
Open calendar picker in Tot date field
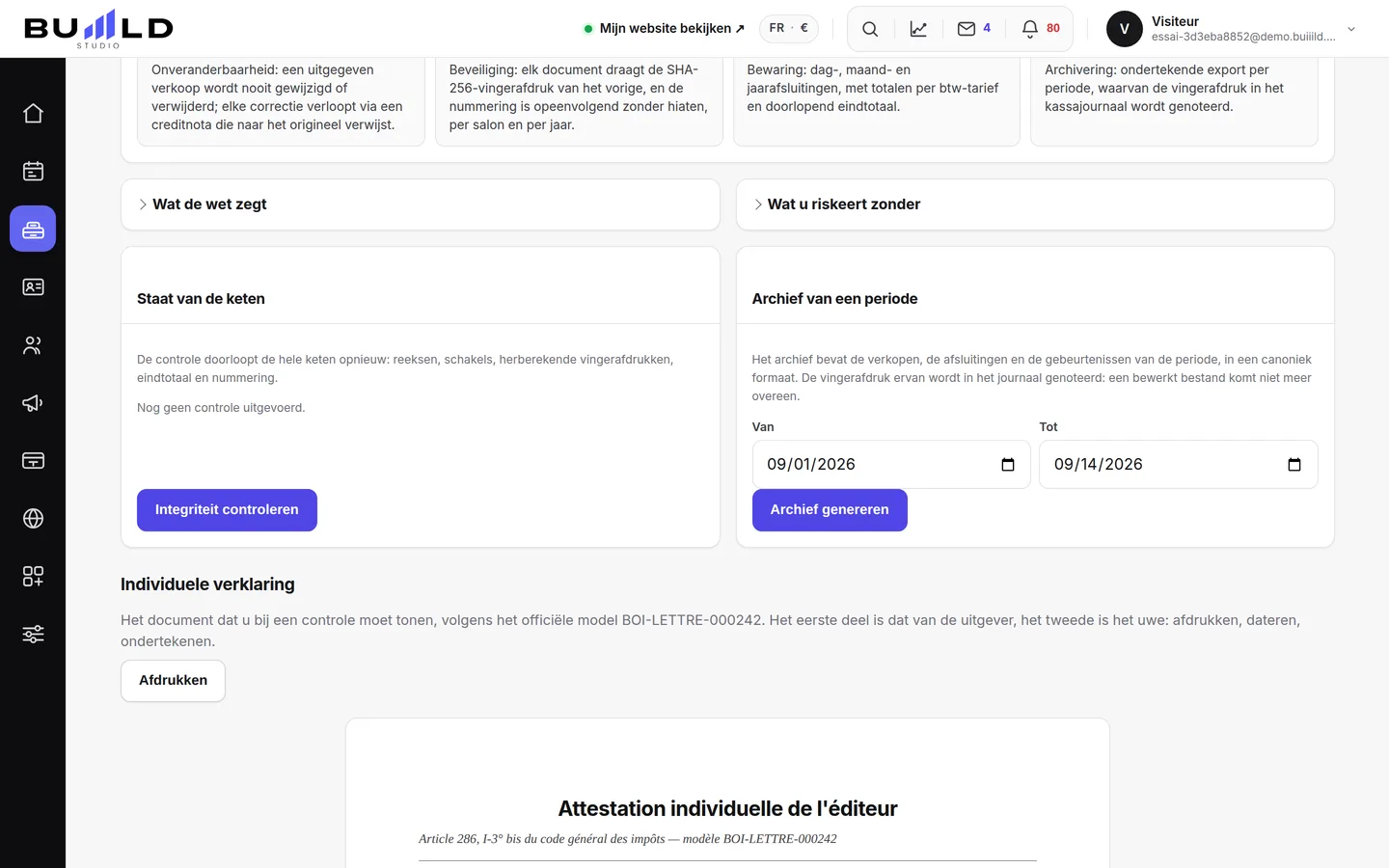(1294, 465)
